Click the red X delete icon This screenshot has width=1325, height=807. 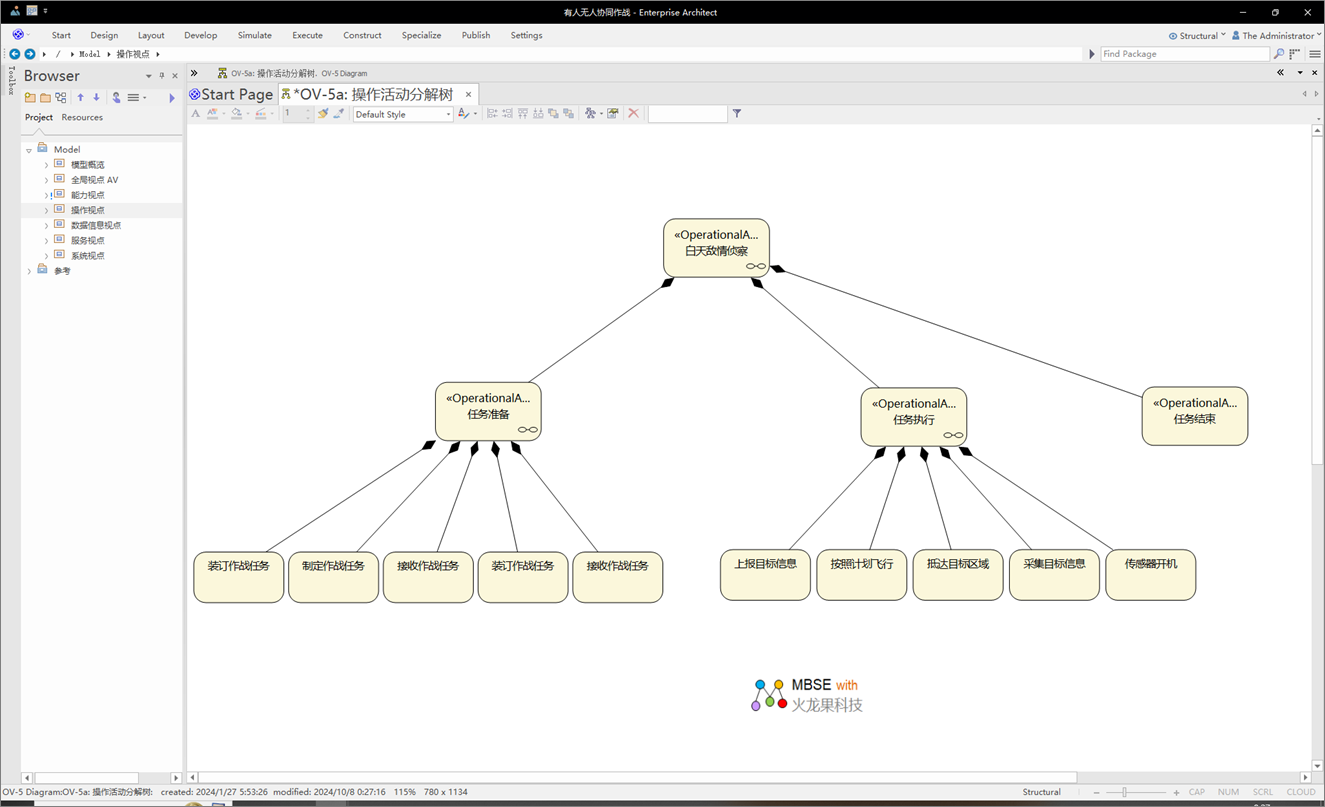tap(633, 114)
